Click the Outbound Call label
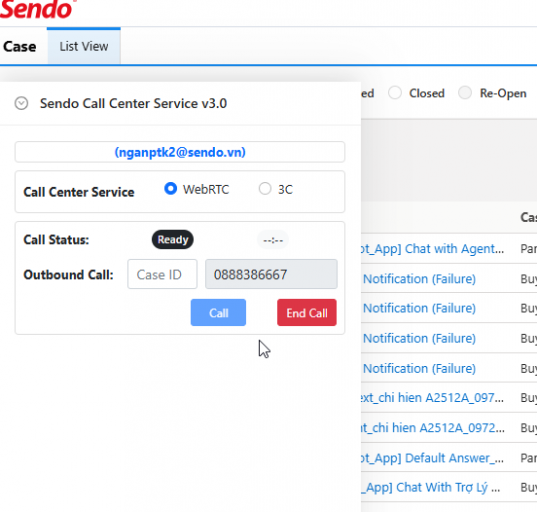537x512 pixels. pos(68,275)
